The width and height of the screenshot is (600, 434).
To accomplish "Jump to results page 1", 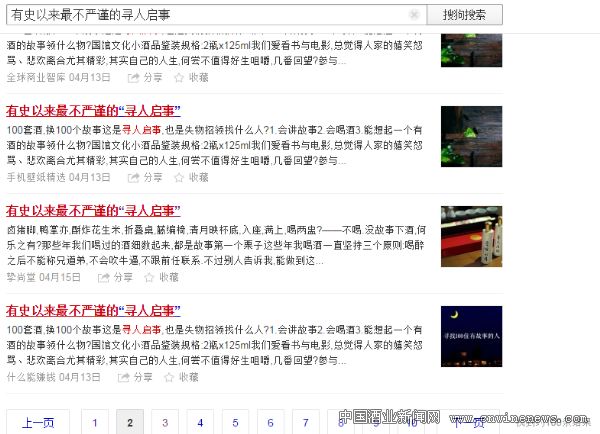I will click(x=95, y=422).
